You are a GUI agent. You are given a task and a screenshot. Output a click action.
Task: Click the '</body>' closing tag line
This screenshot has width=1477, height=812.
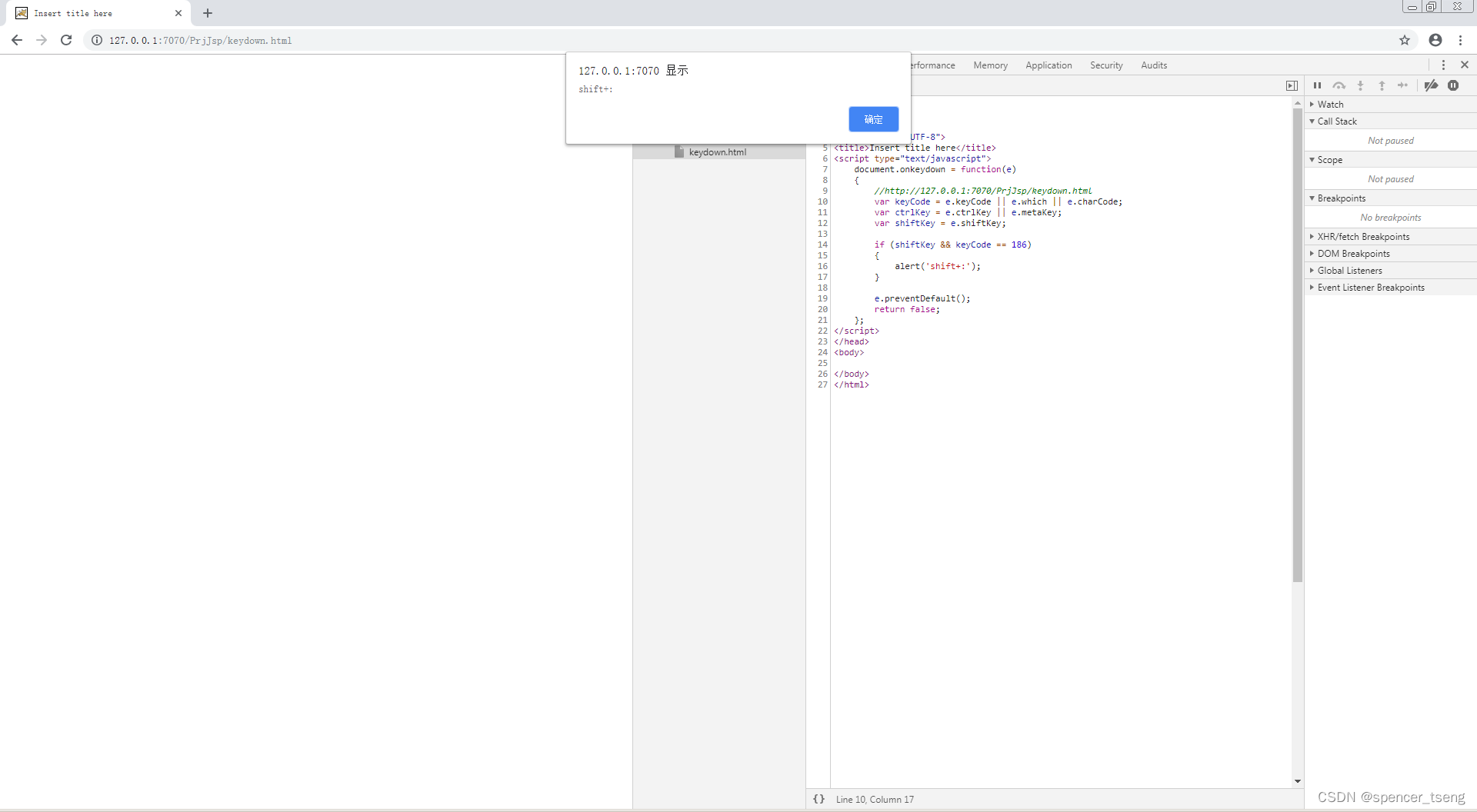point(852,374)
